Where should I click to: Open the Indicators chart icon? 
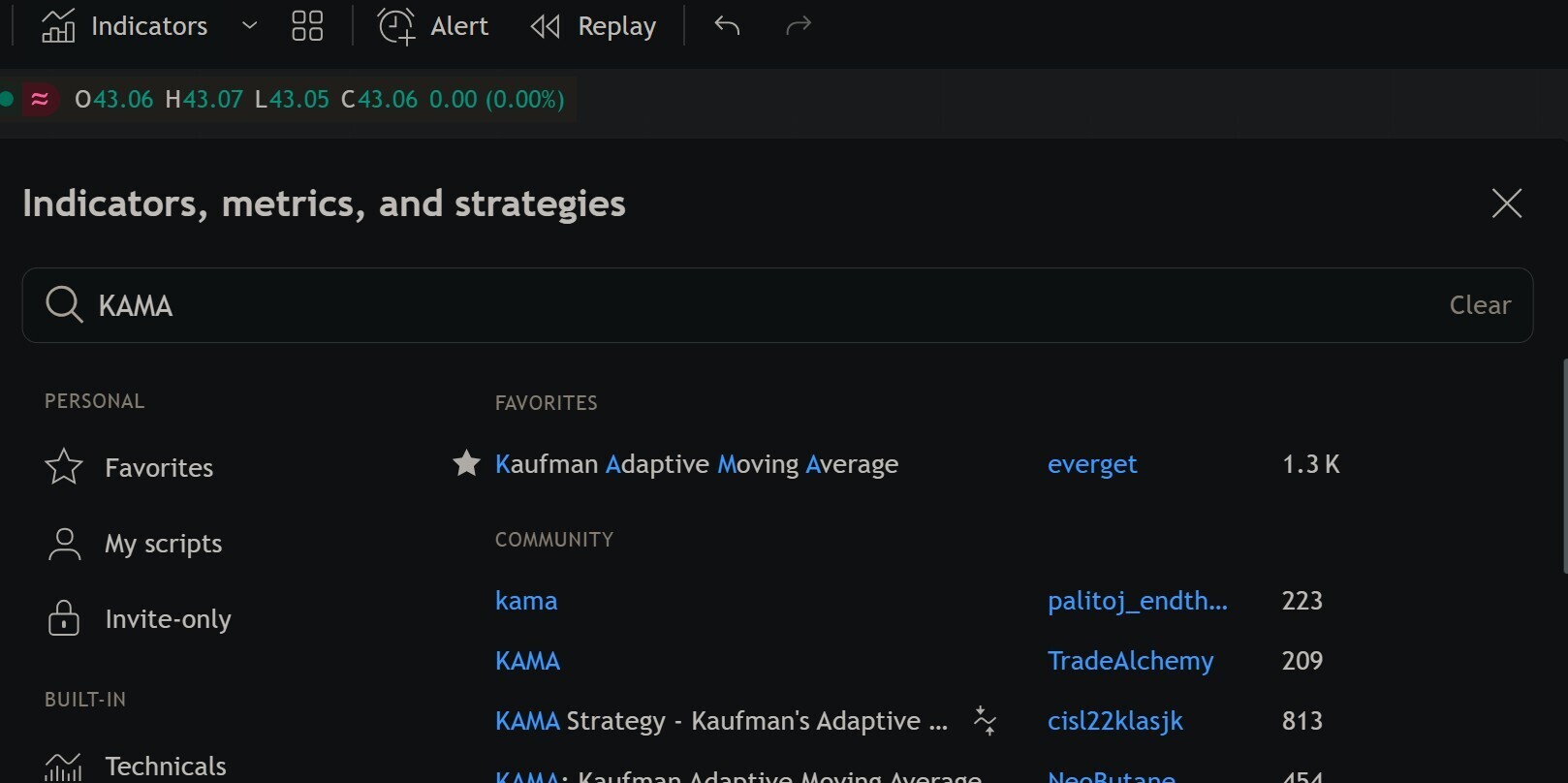pos(58,26)
